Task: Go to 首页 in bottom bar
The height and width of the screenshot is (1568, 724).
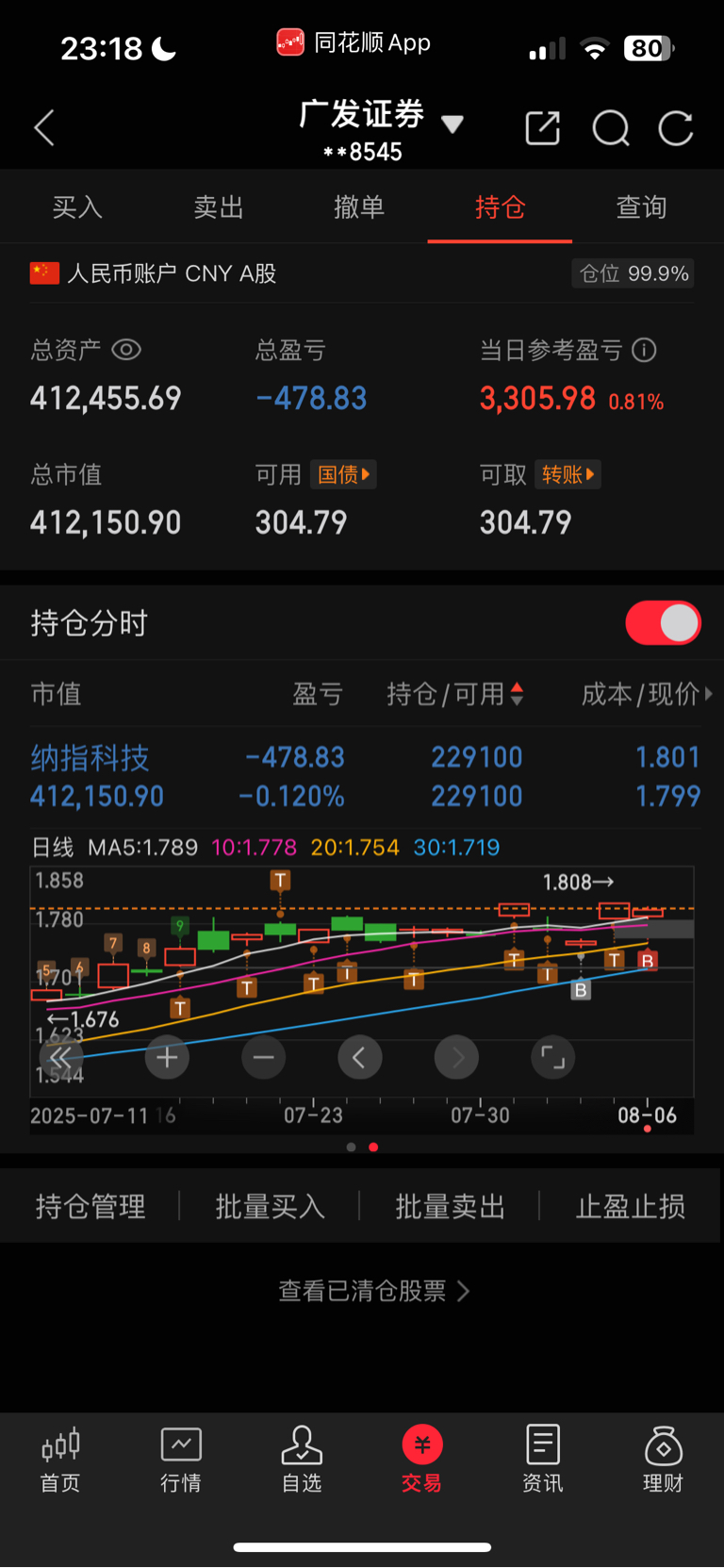Action: [x=60, y=1458]
